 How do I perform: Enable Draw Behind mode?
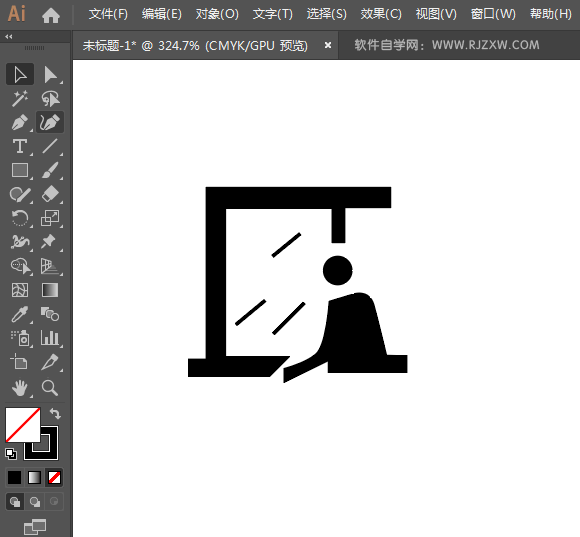35,502
